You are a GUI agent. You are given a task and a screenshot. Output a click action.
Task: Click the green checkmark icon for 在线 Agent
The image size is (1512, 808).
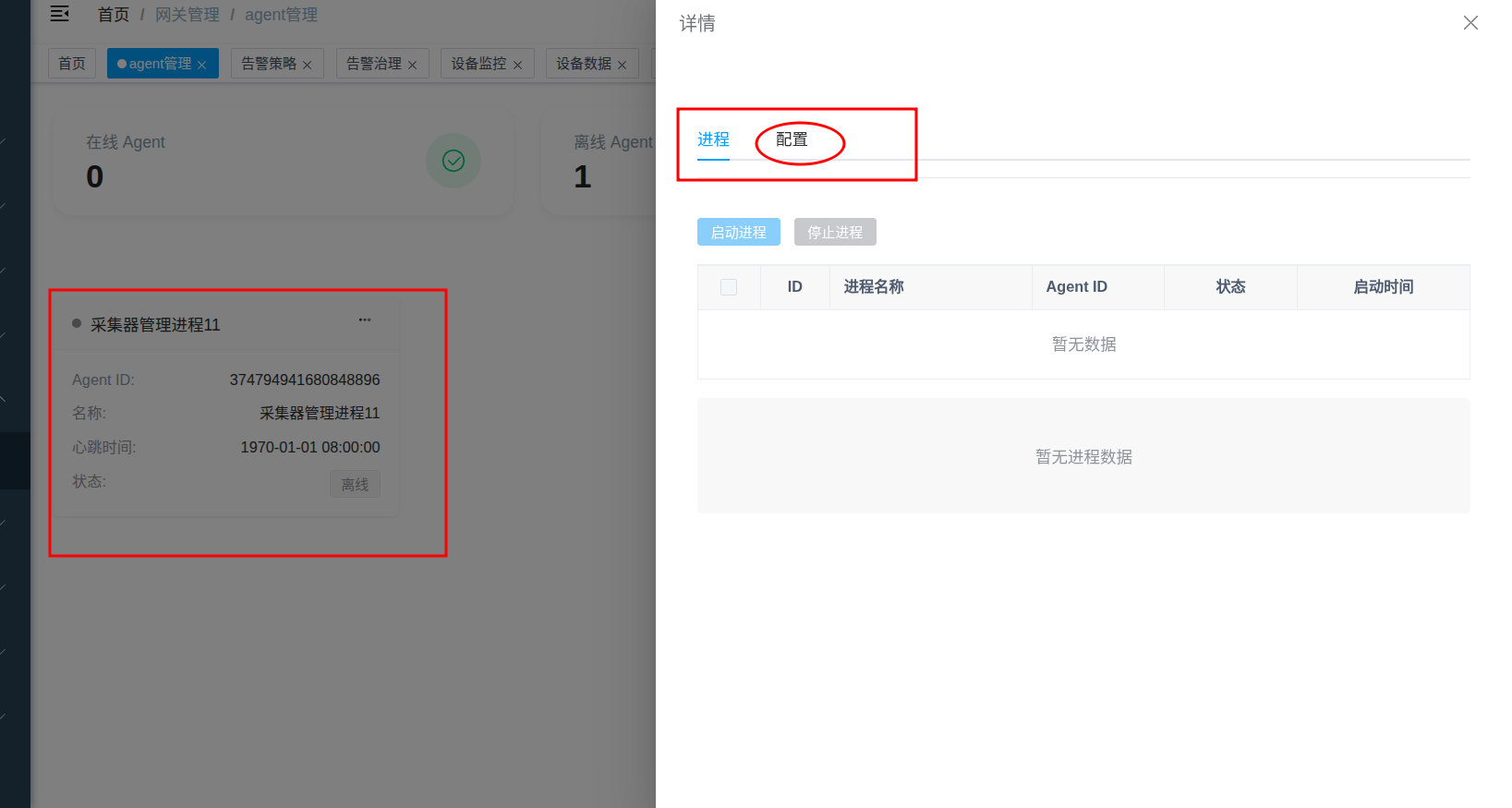coord(453,161)
